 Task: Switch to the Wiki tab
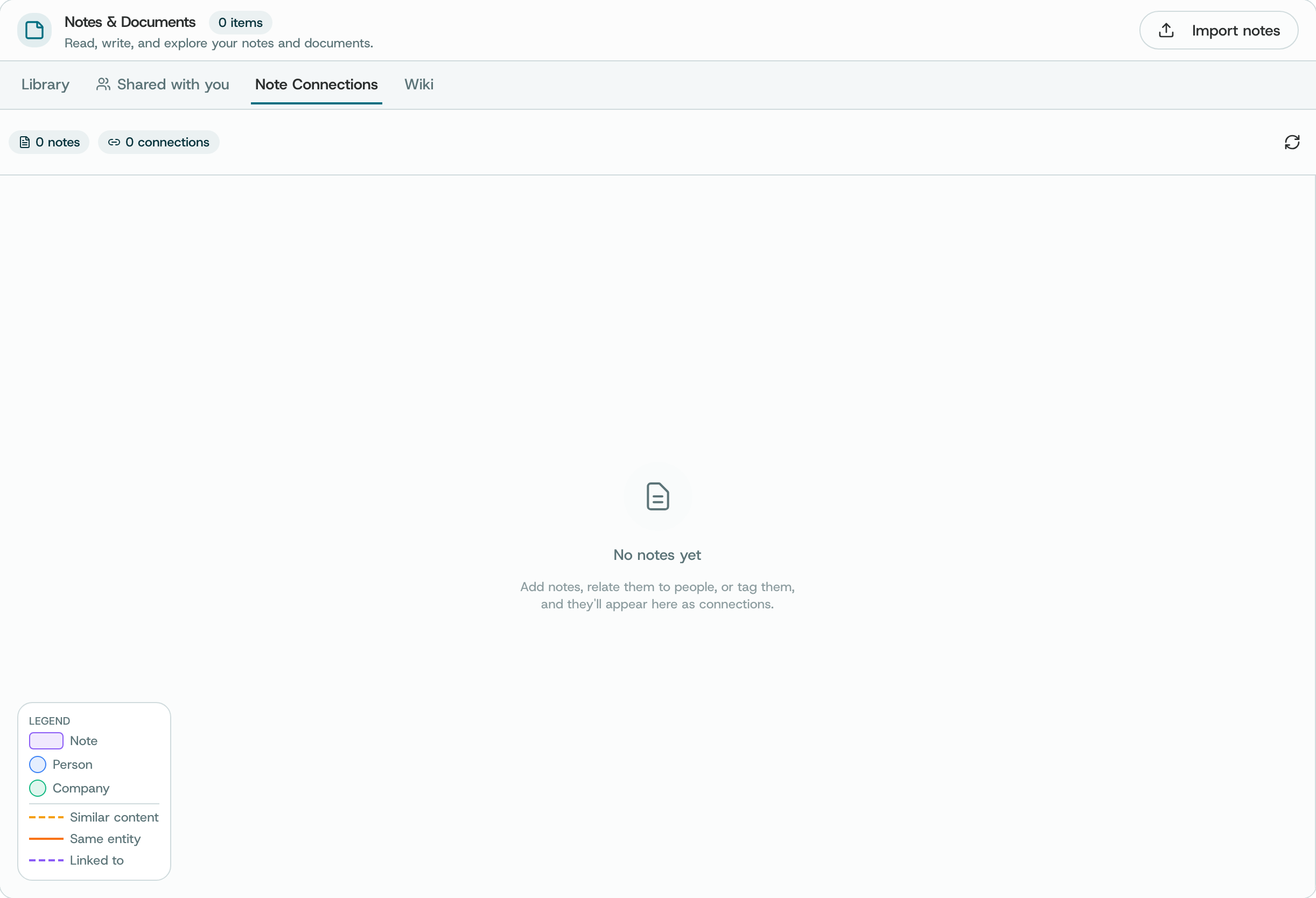[418, 85]
